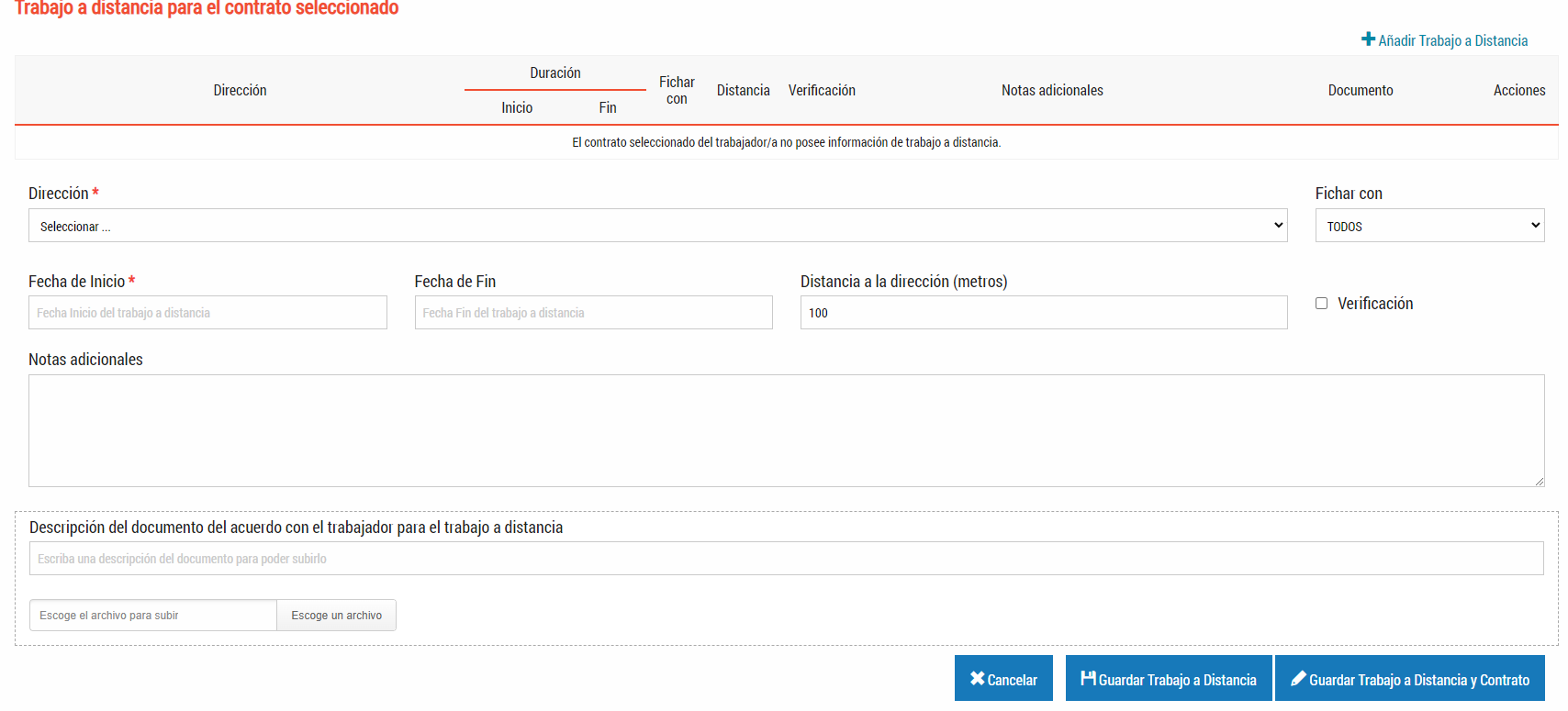Click the Notas adicionales column header
Screen dimensions: 1568x711
coord(1052,90)
